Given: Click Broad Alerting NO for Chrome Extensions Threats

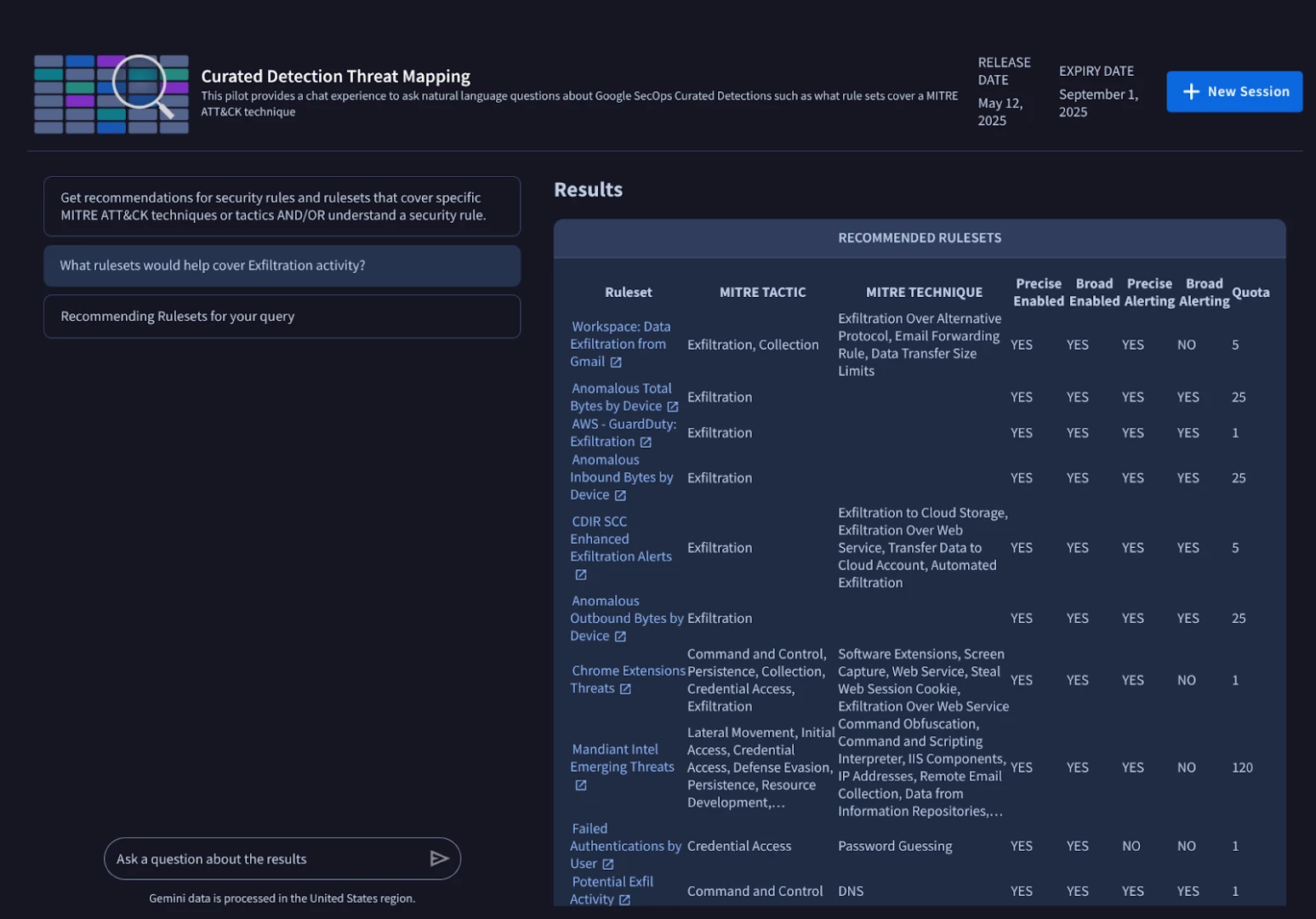Looking at the screenshot, I should point(1187,680).
